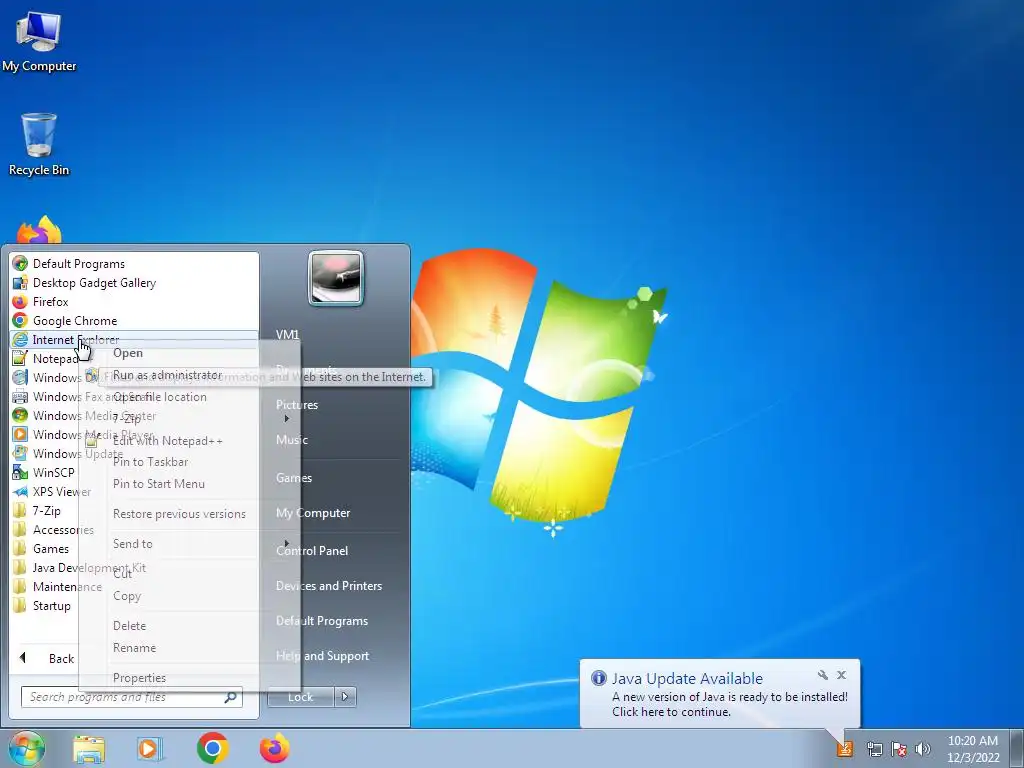Open Windows Explorer from the taskbar

click(89, 748)
